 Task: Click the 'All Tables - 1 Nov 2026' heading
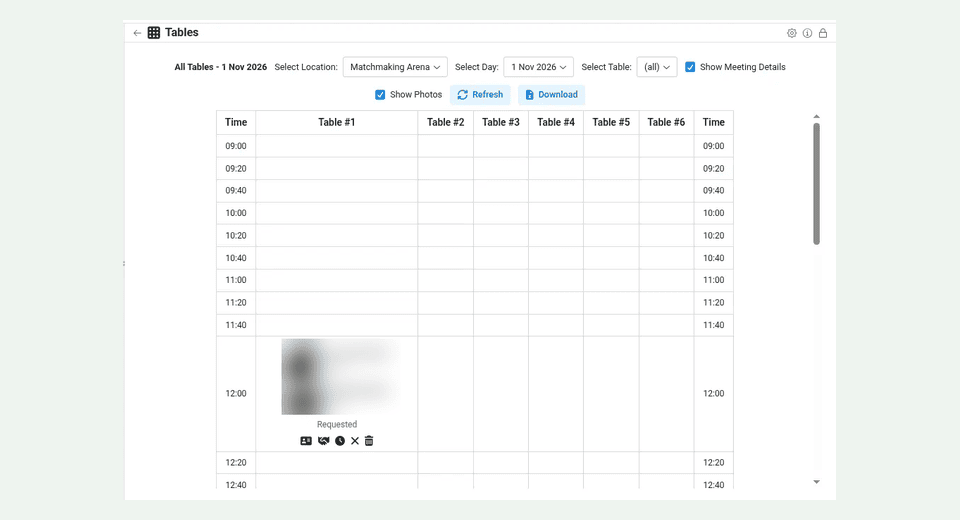[220, 67]
